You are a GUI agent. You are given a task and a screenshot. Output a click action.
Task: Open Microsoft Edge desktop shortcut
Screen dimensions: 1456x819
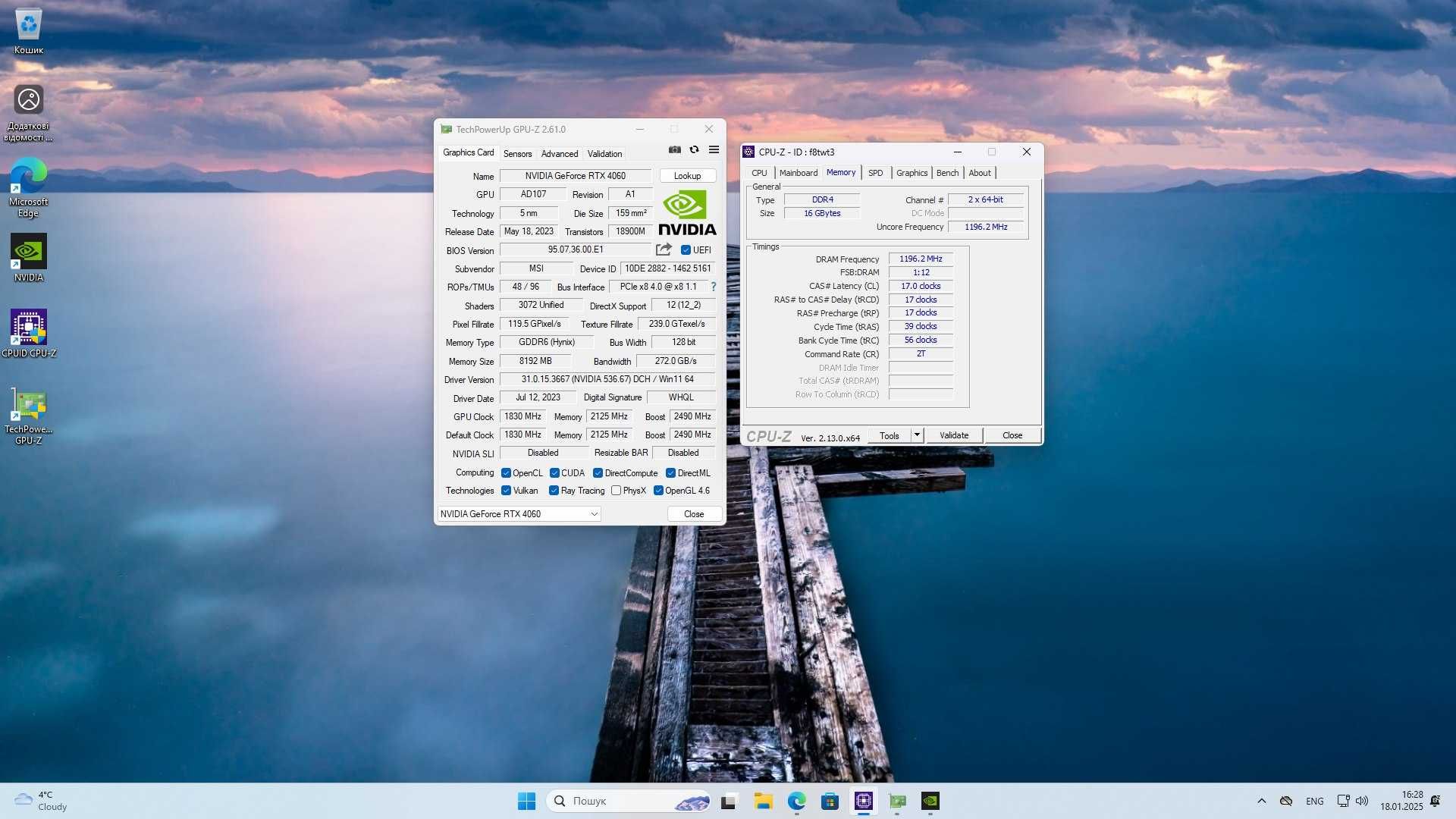(29, 187)
